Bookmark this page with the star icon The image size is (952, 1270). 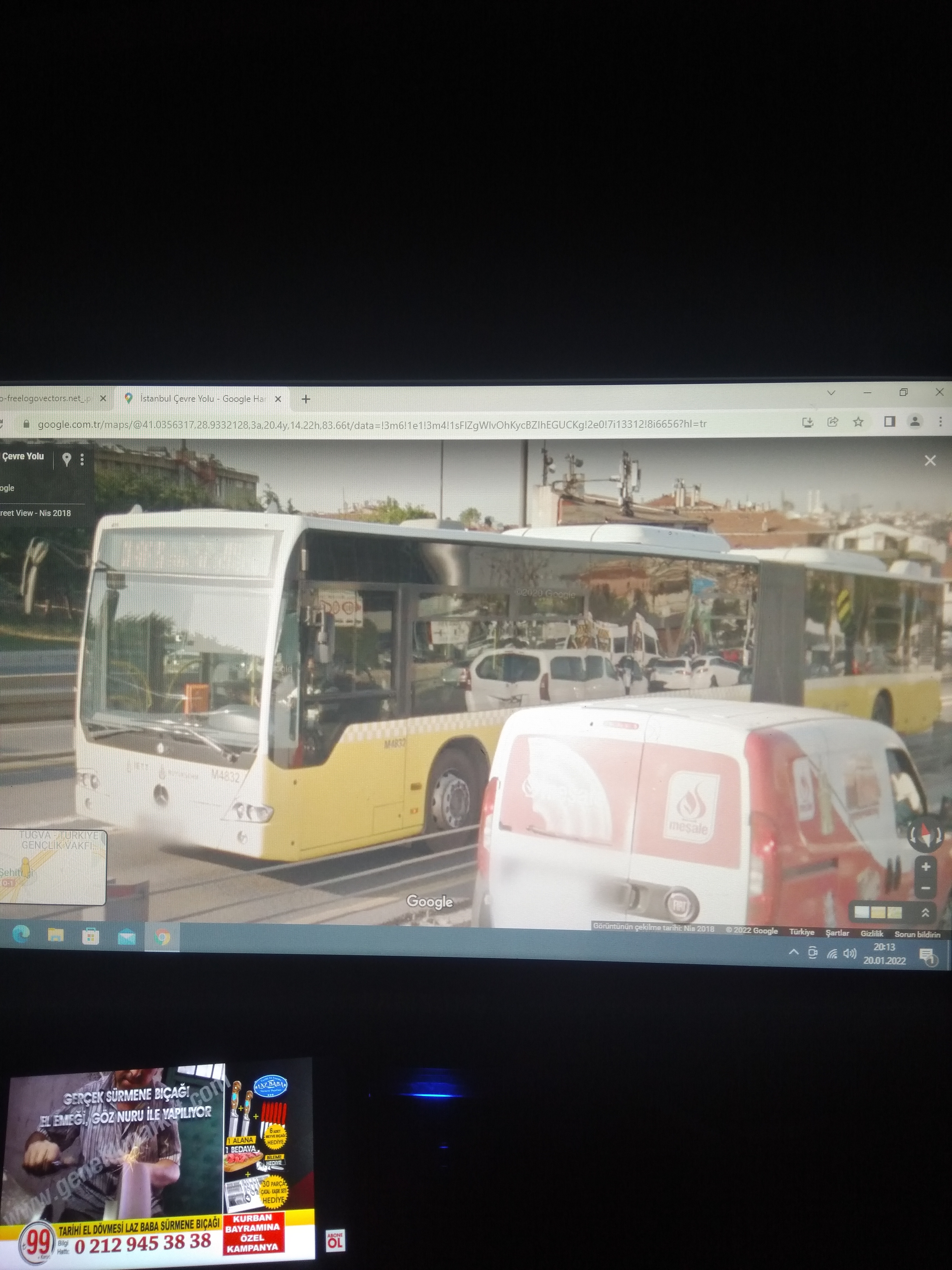tap(858, 422)
